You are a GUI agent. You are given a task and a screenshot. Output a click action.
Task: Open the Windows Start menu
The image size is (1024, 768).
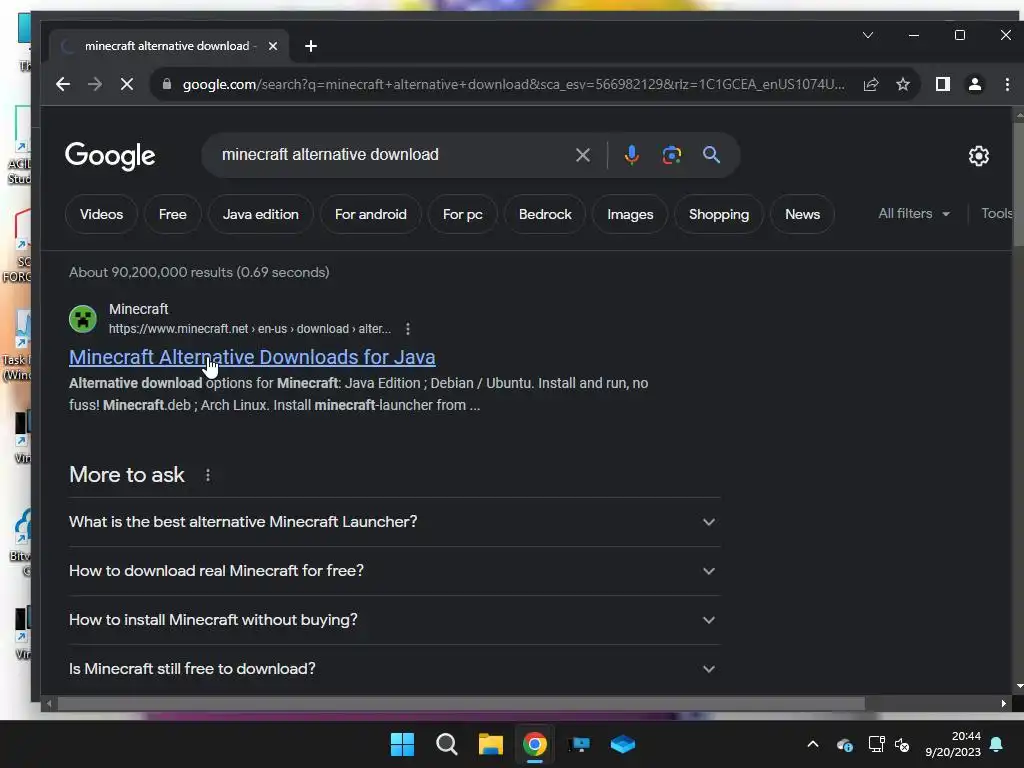click(402, 744)
